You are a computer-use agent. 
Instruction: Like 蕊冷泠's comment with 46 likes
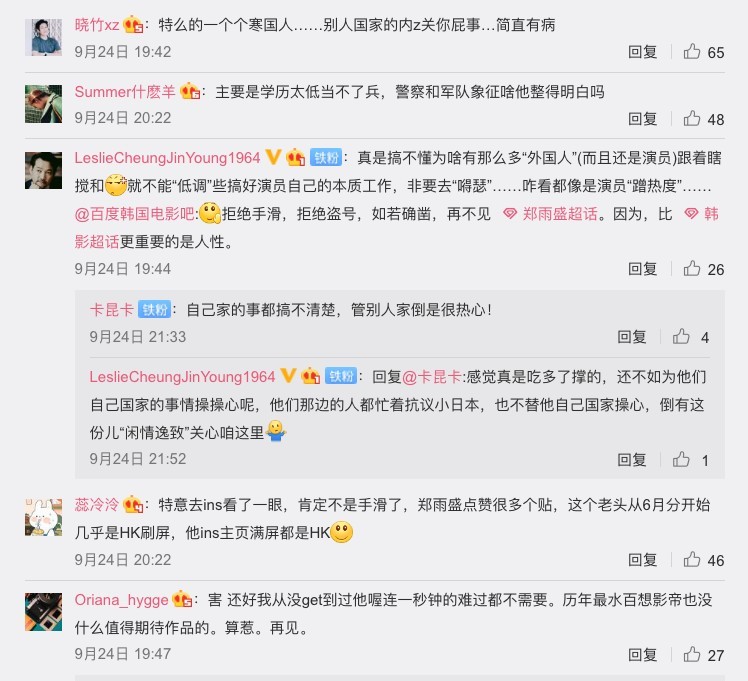692,559
